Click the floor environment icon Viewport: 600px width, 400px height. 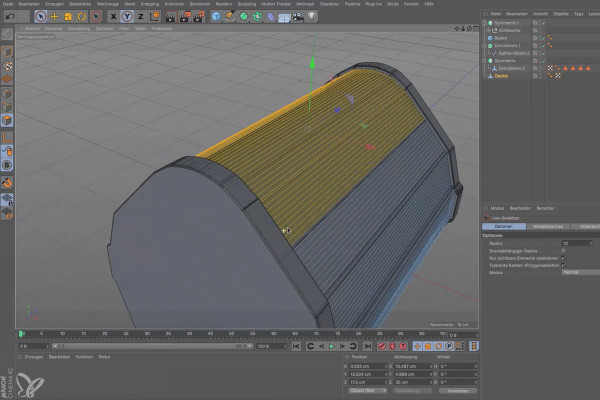point(284,17)
